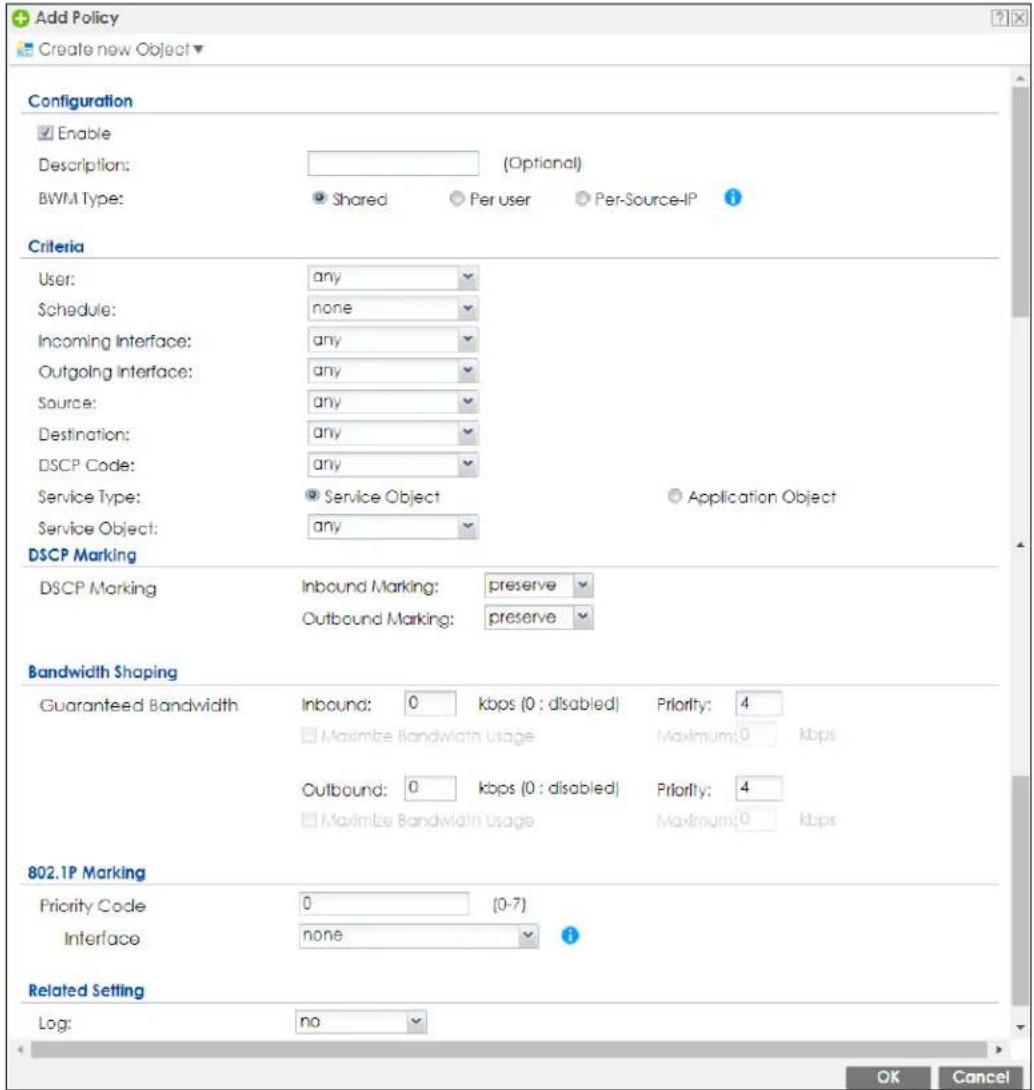The height and width of the screenshot is (1090, 1034).
Task: Select the Per user BWM type
Action: (456, 199)
